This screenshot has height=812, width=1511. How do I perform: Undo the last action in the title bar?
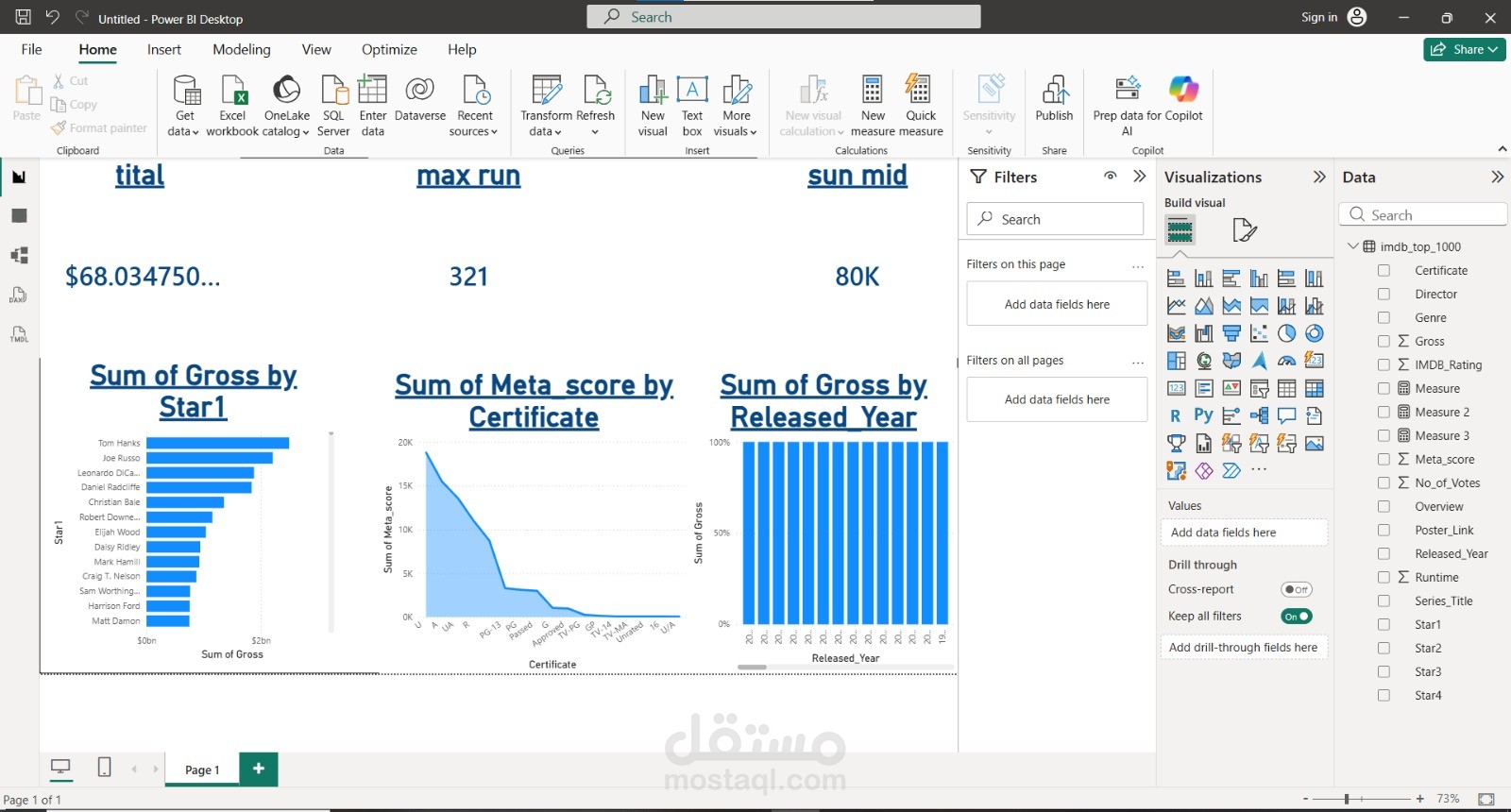(53, 17)
